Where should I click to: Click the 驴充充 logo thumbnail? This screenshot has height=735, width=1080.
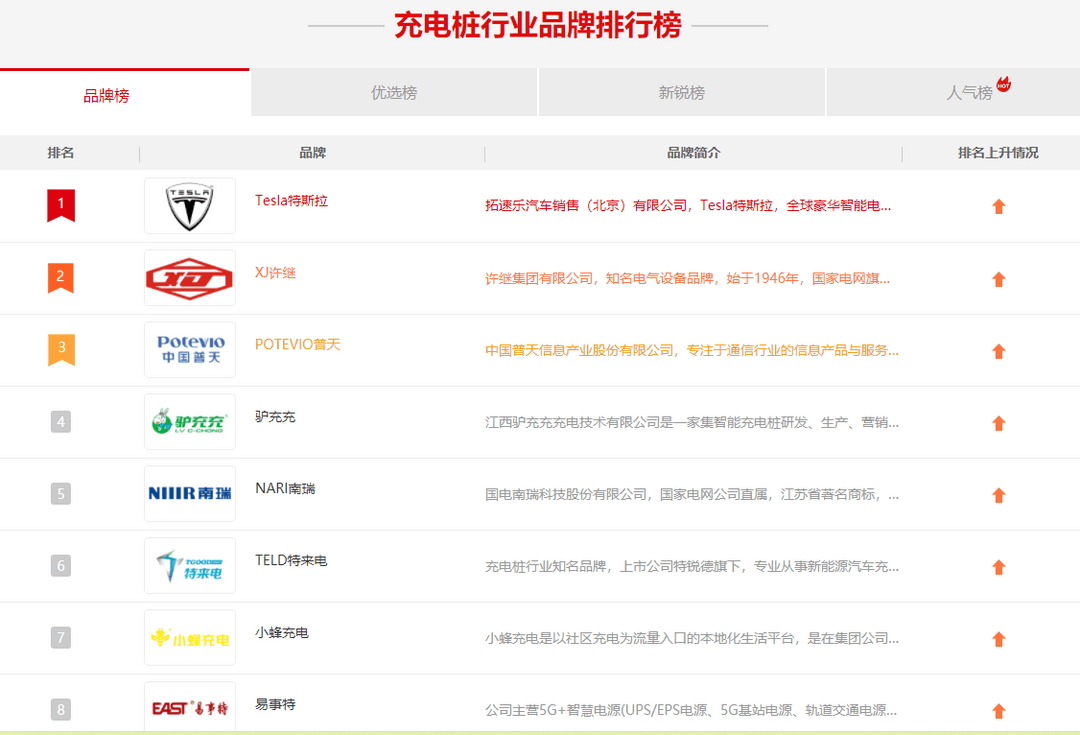pos(189,422)
